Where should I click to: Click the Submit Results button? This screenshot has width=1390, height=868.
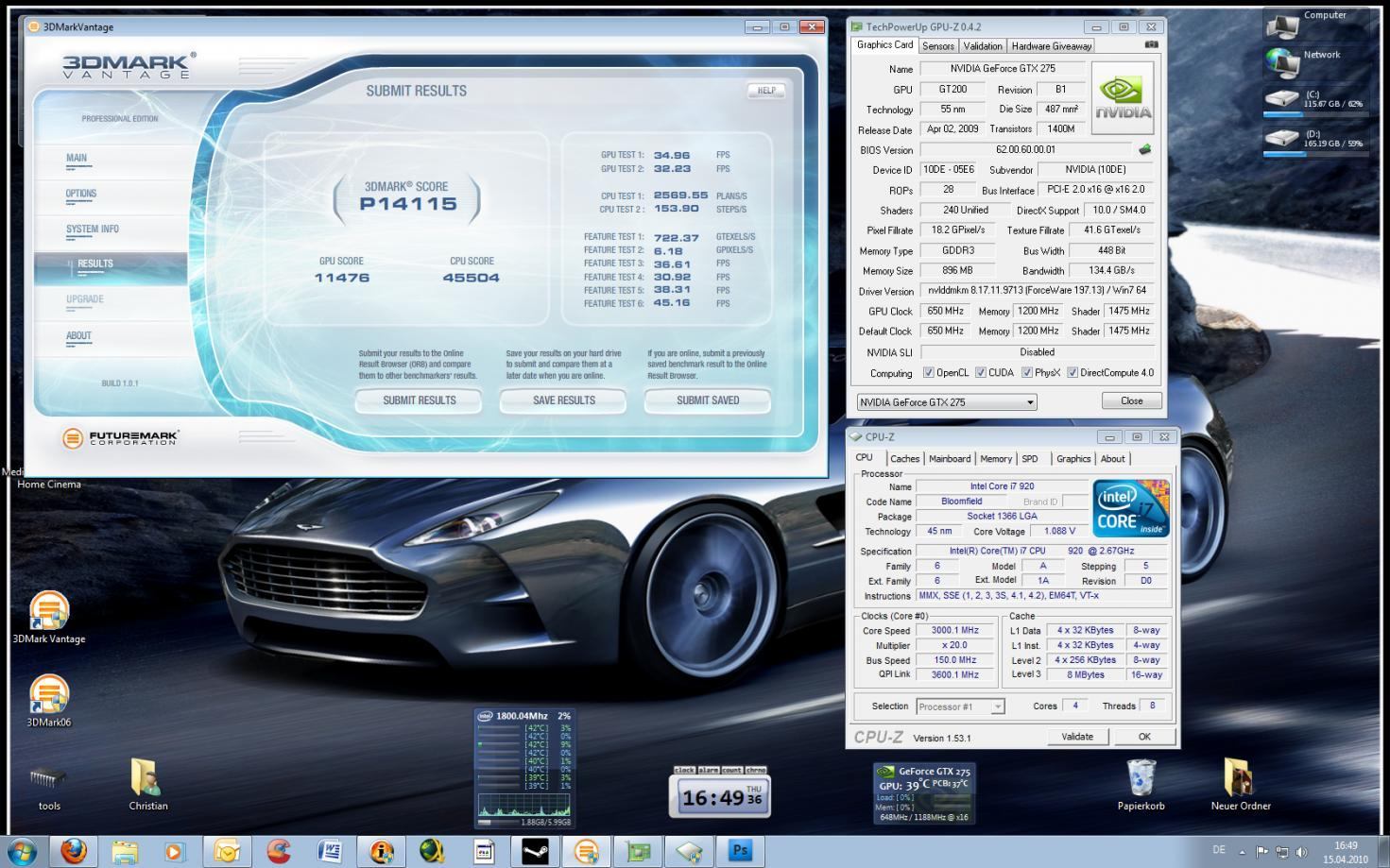[419, 400]
